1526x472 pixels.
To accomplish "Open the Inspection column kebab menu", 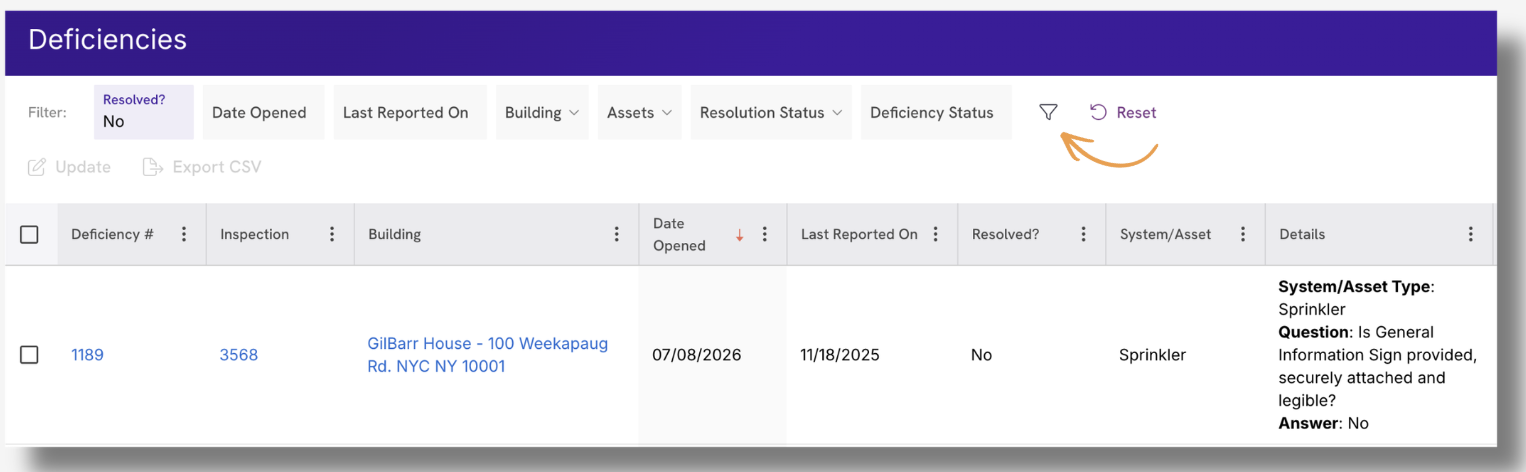I will (x=332, y=234).
